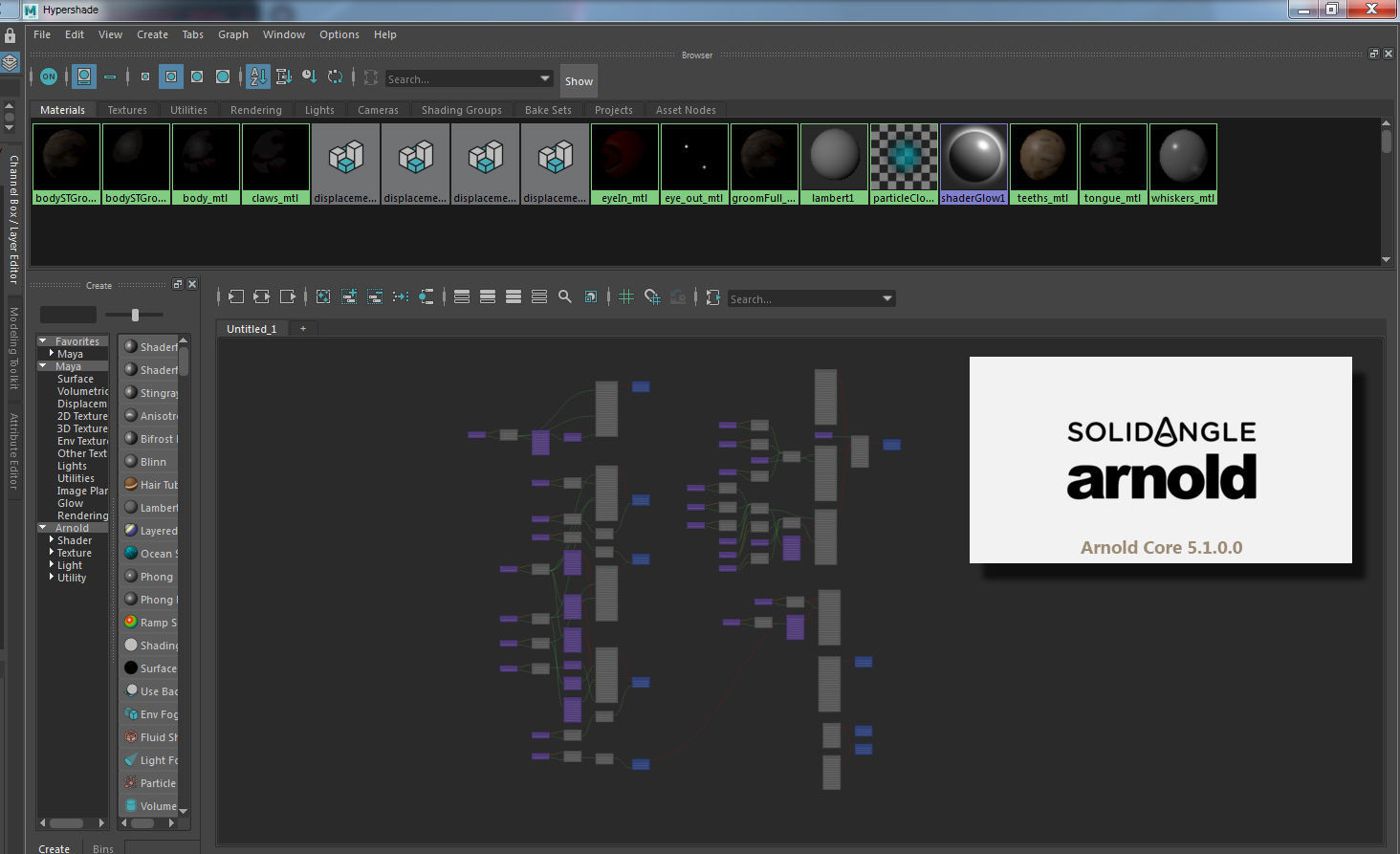This screenshot has height=854, width=1400.
Task: Click the Show button in browser
Action: (x=579, y=81)
